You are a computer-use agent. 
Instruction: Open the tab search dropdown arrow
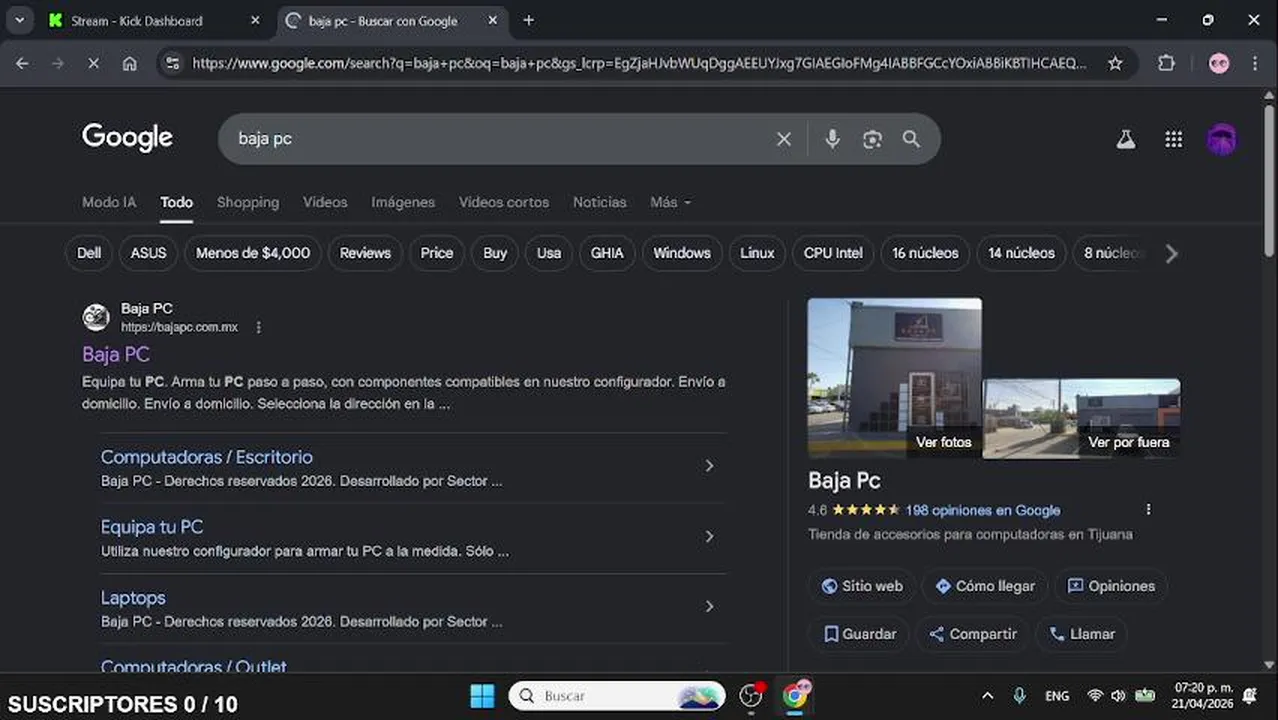point(19,20)
